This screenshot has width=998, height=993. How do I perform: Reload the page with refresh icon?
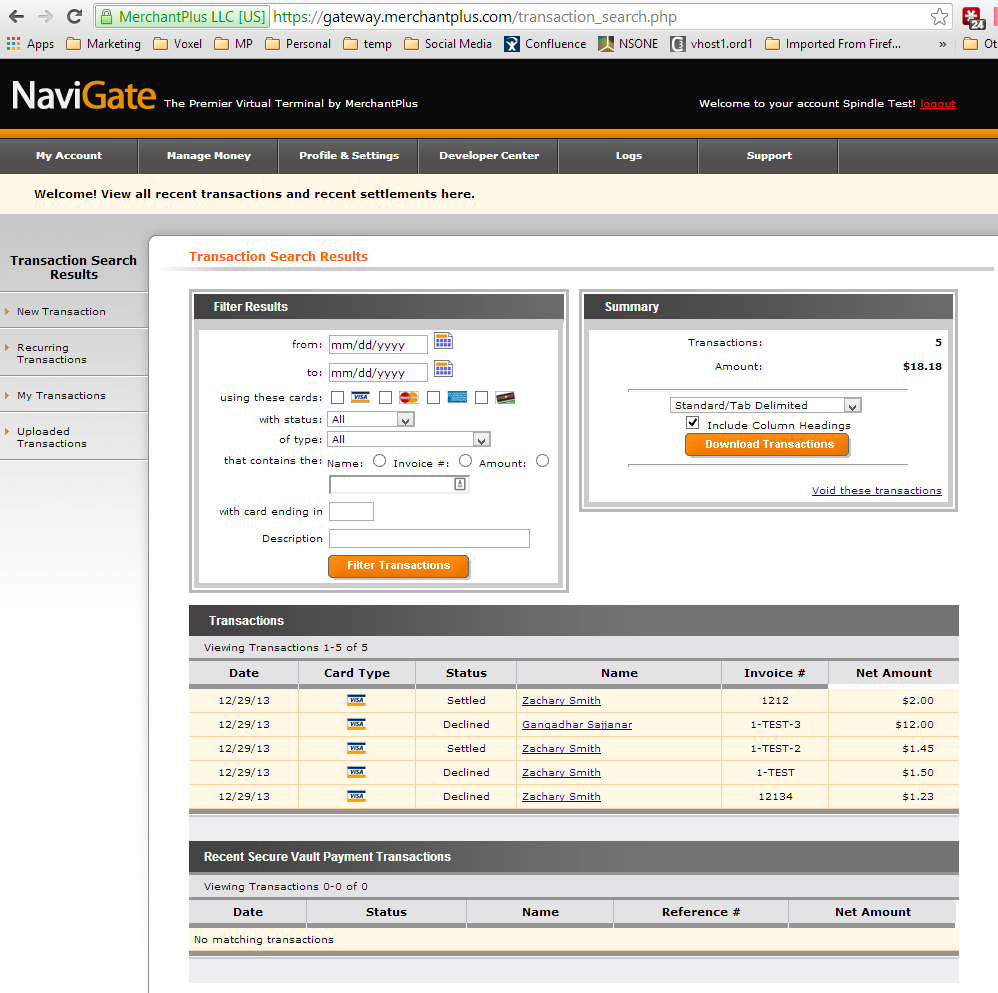(x=74, y=16)
